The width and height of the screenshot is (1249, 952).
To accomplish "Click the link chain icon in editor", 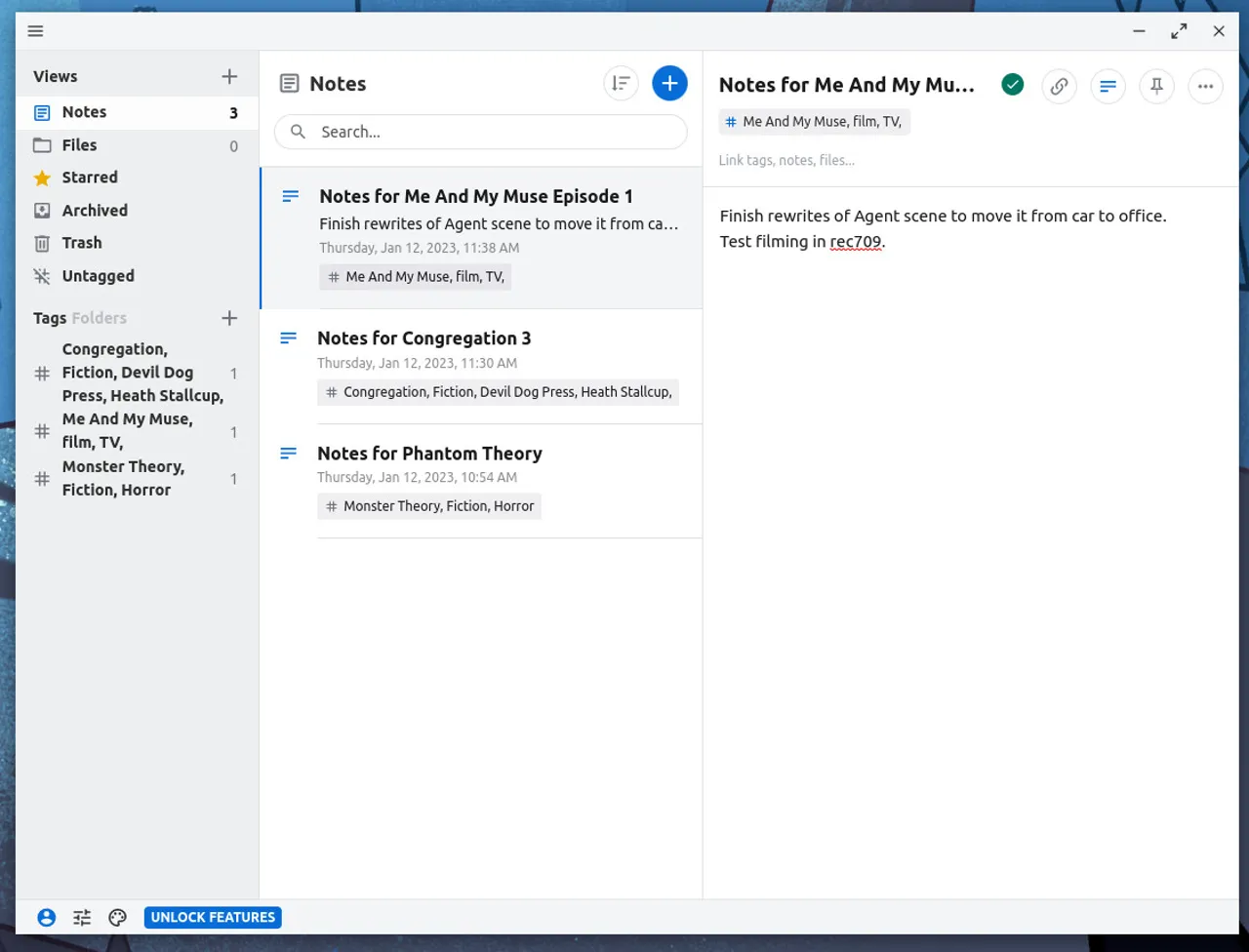I will tap(1059, 86).
